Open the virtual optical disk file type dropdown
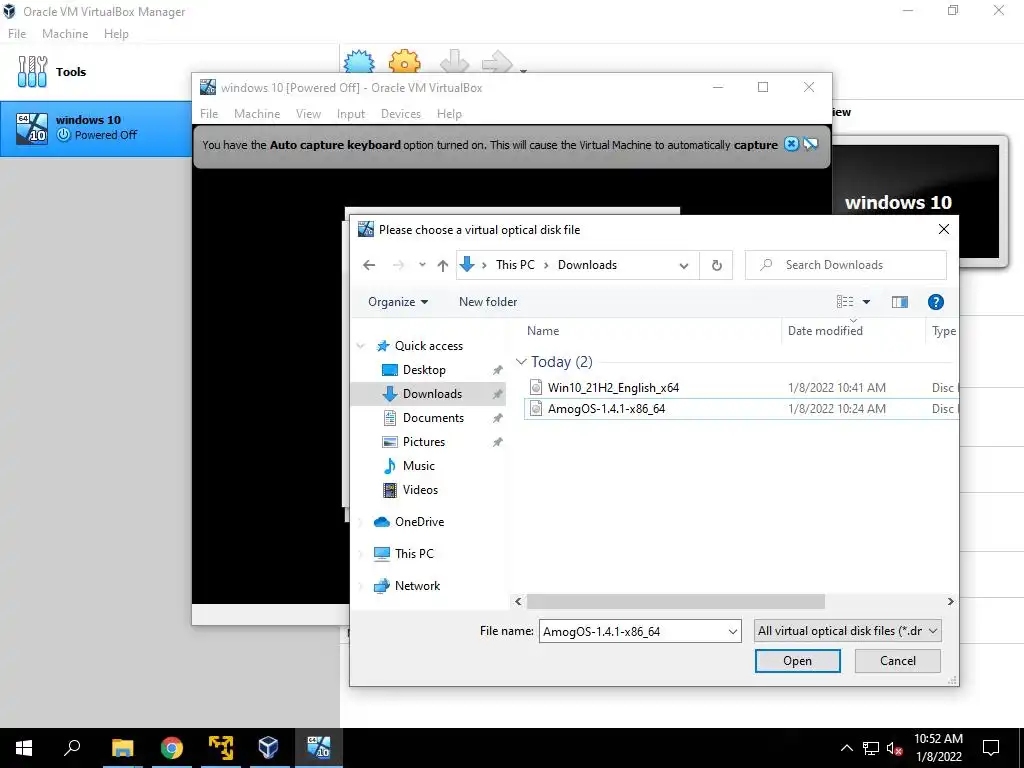Image resolution: width=1024 pixels, height=768 pixels. point(848,631)
